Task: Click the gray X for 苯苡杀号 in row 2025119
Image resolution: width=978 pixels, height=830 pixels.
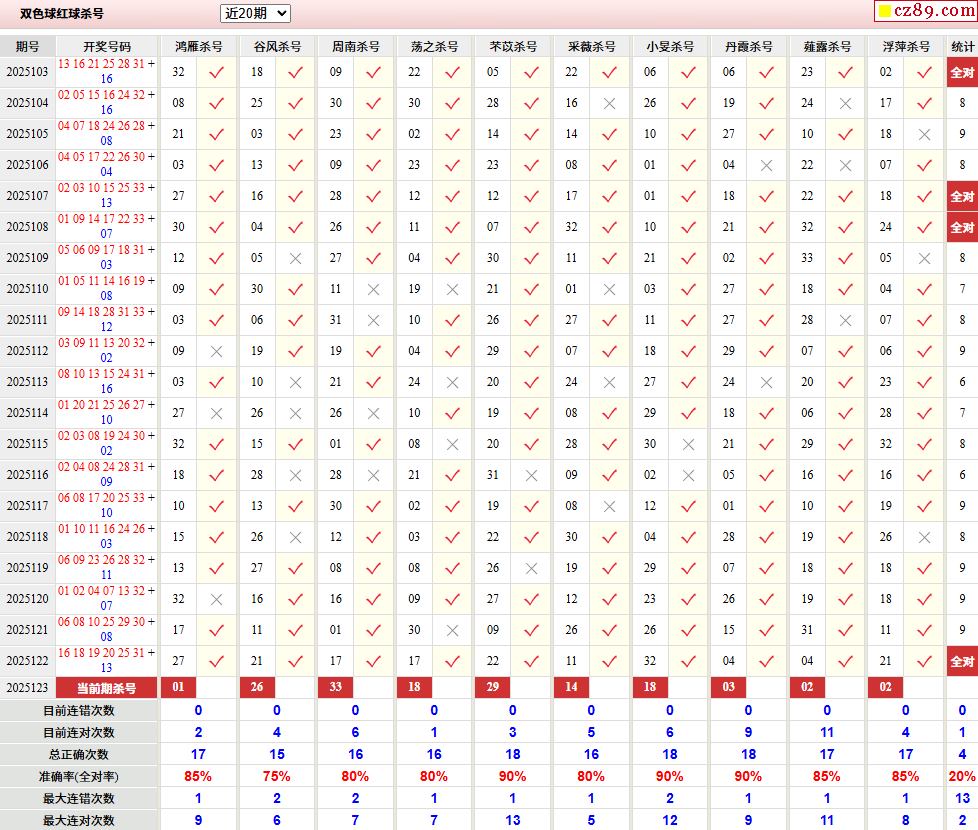Action: pyautogui.click(x=531, y=568)
